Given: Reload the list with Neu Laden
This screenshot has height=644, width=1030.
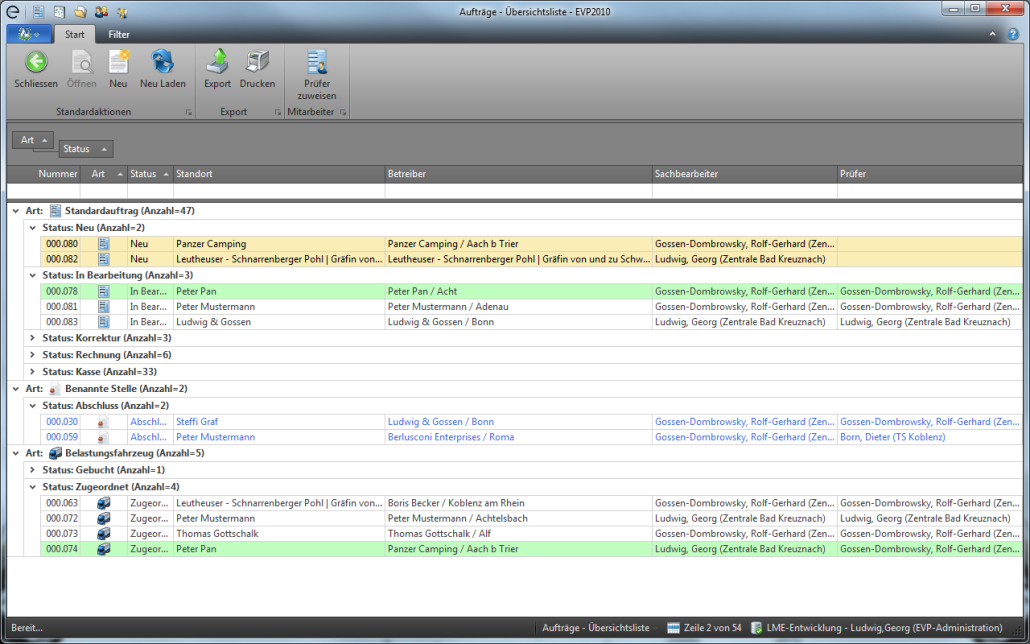Looking at the screenshot, I should [x=162, y=62].
